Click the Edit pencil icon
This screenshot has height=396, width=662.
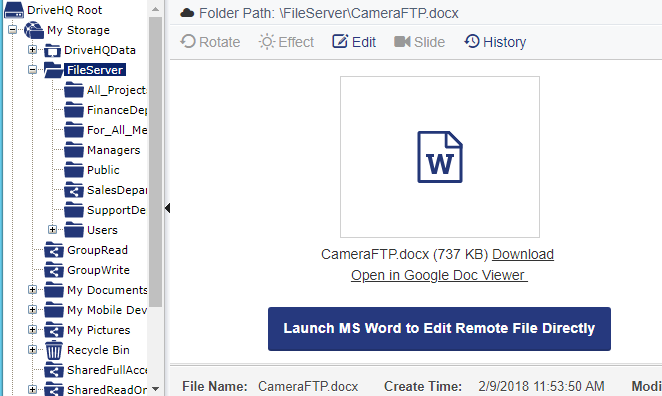pyautogui.click(x=340, y=41)
